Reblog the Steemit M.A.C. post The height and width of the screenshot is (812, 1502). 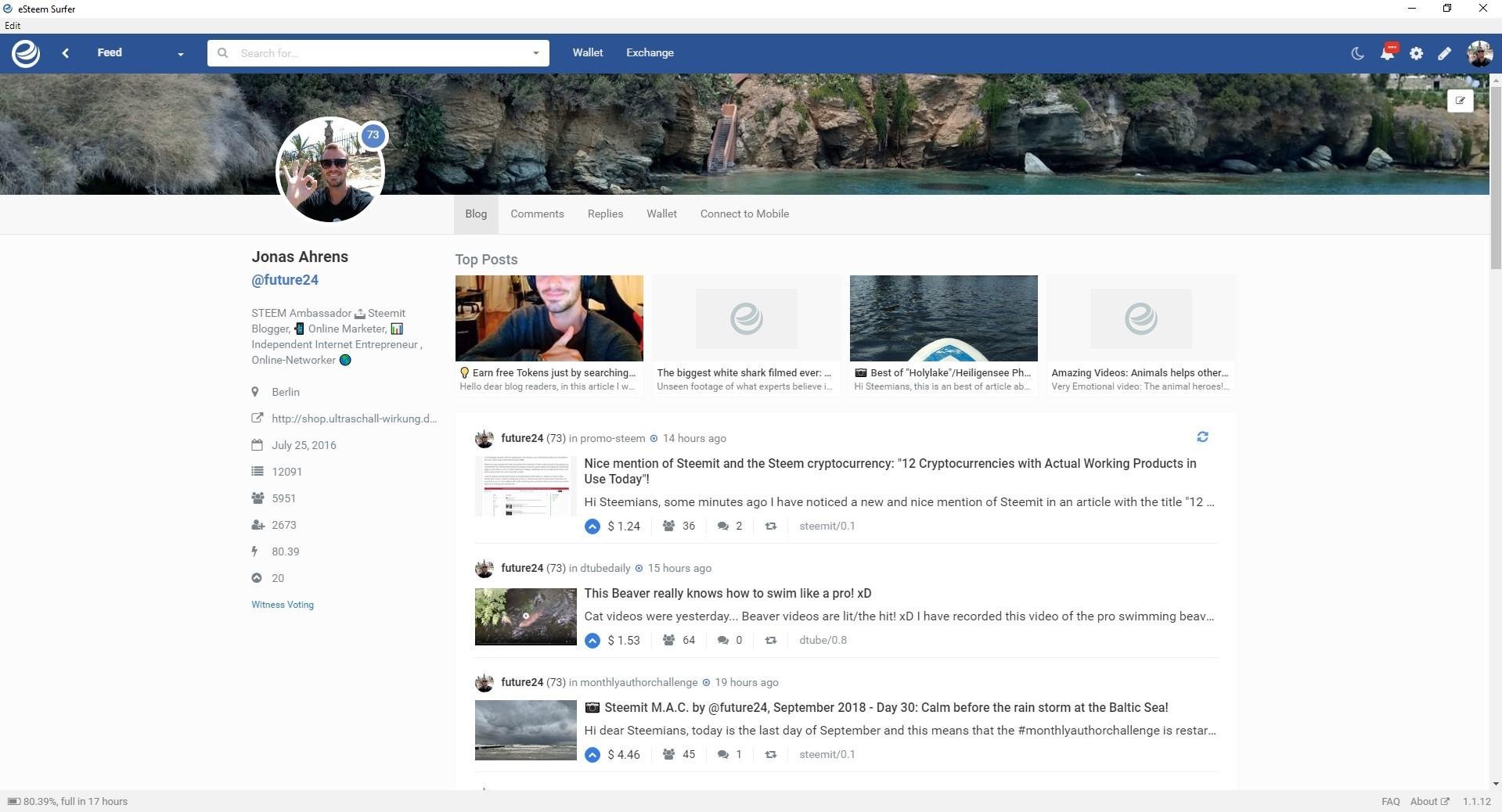(770, 754)
